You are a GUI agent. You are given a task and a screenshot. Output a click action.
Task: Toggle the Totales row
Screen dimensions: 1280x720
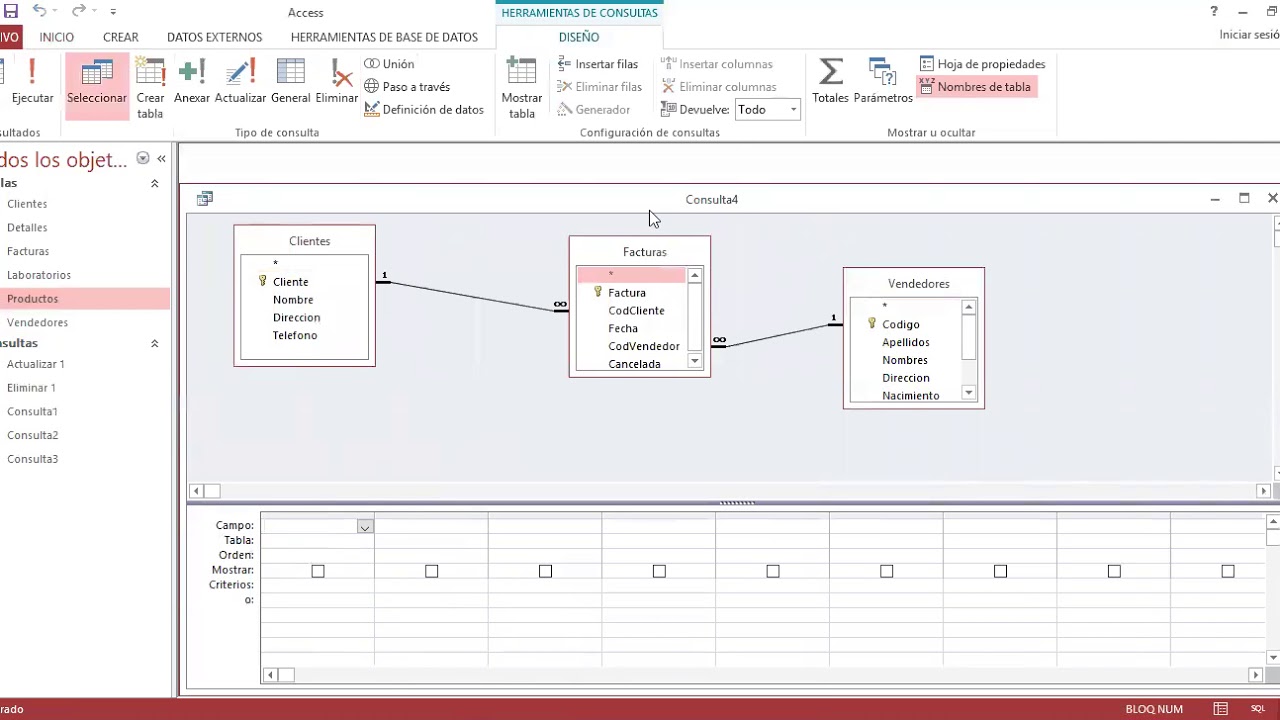830,82
